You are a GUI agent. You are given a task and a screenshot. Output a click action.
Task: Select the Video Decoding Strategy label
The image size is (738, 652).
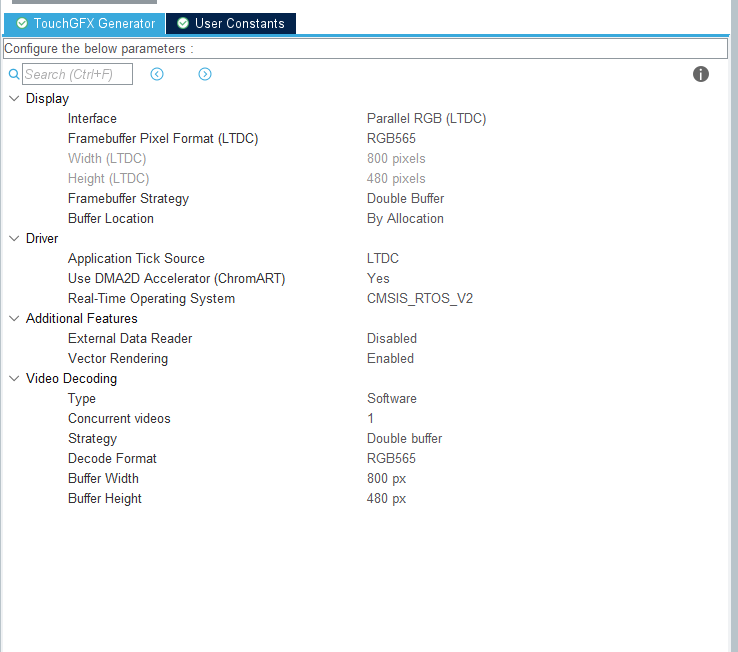pos(92,438)
